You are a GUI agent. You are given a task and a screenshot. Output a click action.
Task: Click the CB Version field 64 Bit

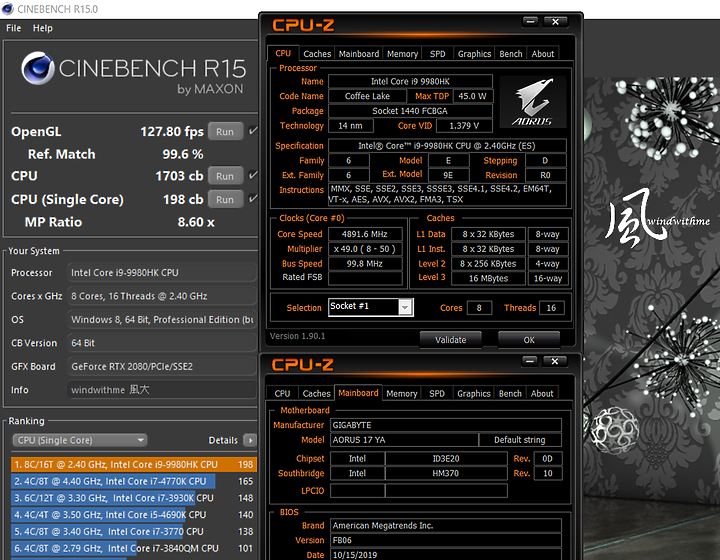pos(162,343)
